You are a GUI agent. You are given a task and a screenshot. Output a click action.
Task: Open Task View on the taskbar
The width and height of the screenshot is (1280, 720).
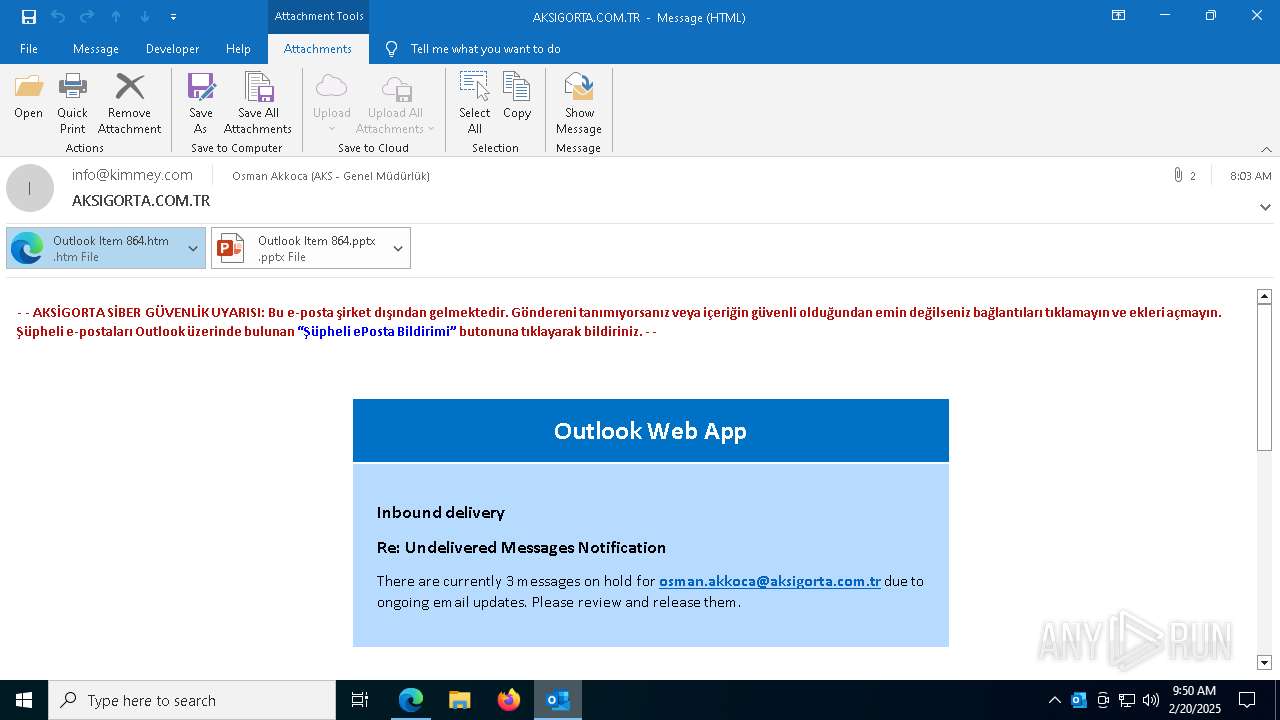[x=360, y=700]
